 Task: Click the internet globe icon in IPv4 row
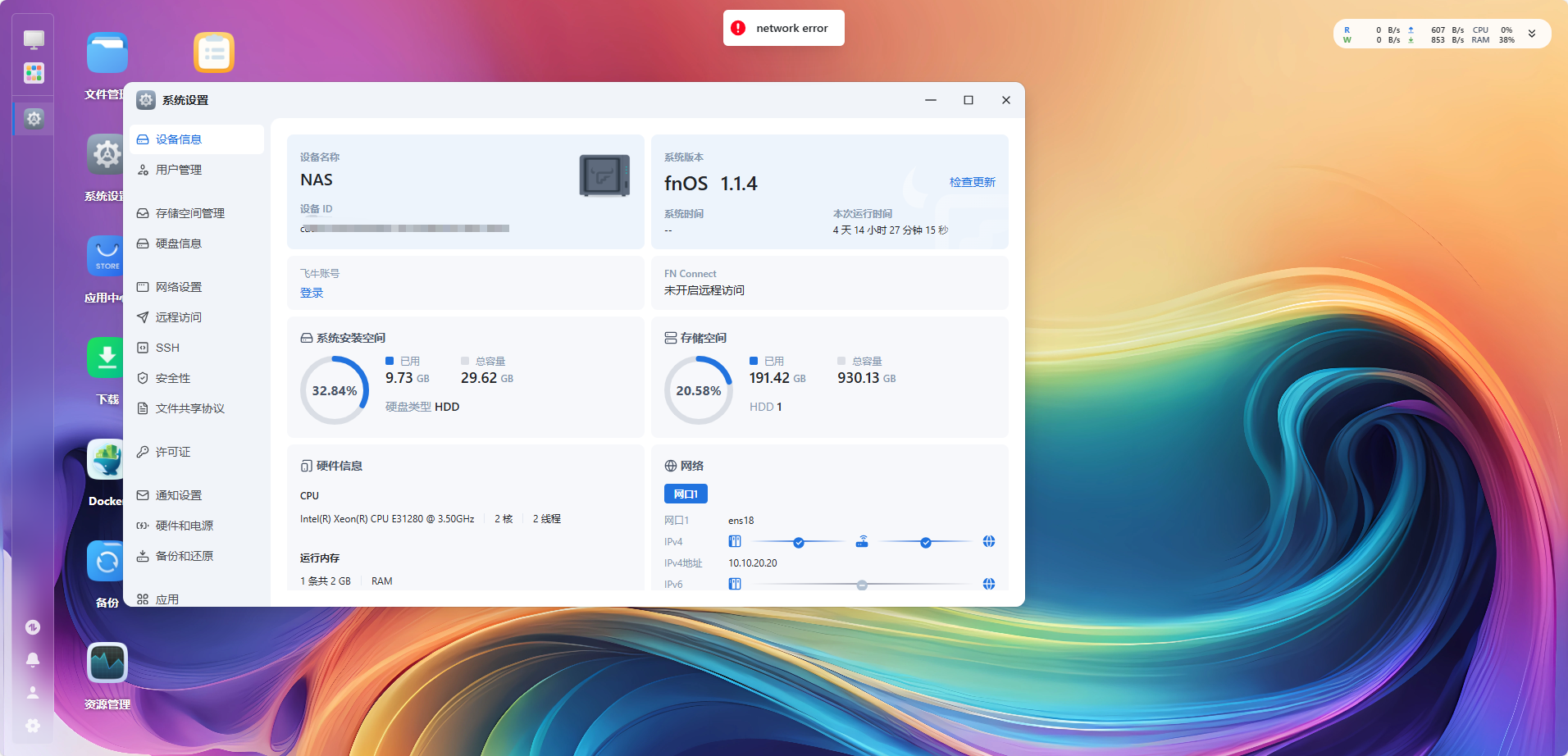pyautogui.click(x=989, y=542)
